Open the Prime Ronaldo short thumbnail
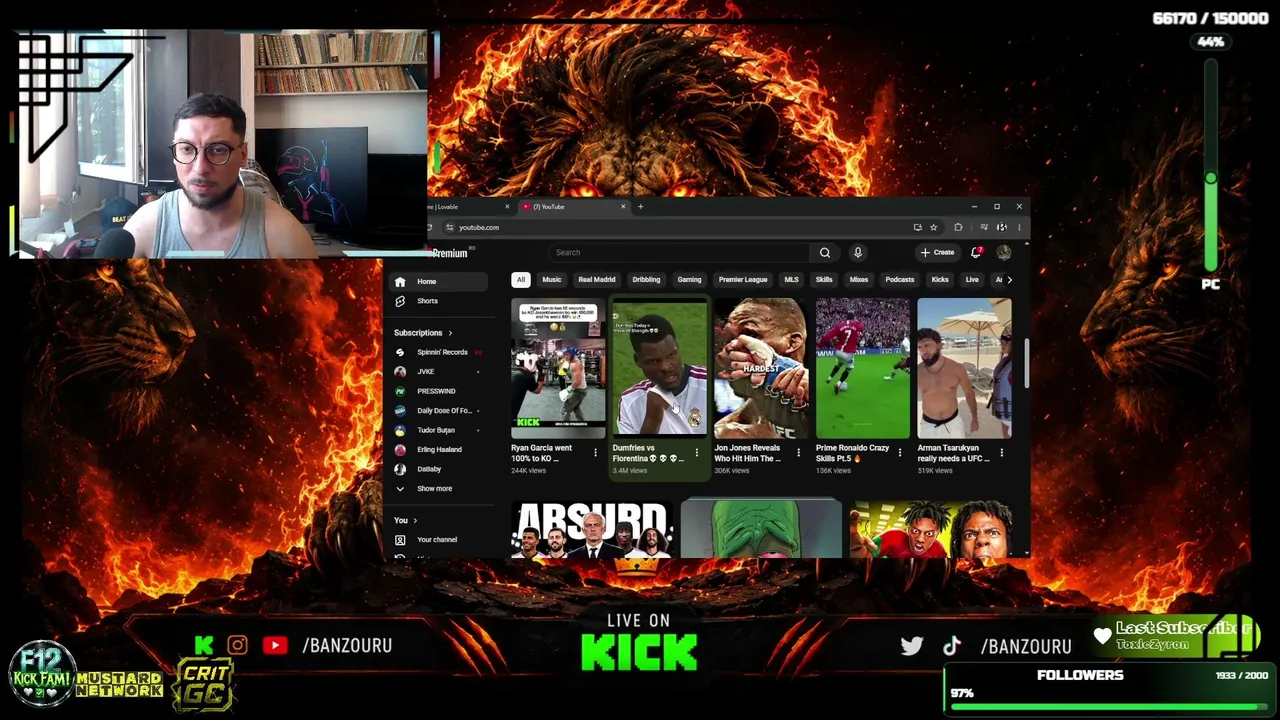1280x720 pixels. [x=863, y=368]
